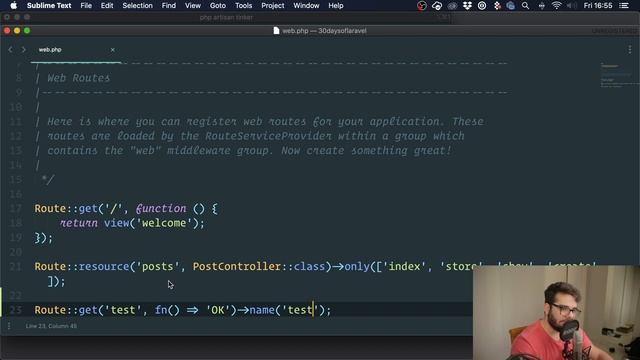Viewport: 640px width, 360px height.
Task: Open the Goto menu
Action: (218, 6)
